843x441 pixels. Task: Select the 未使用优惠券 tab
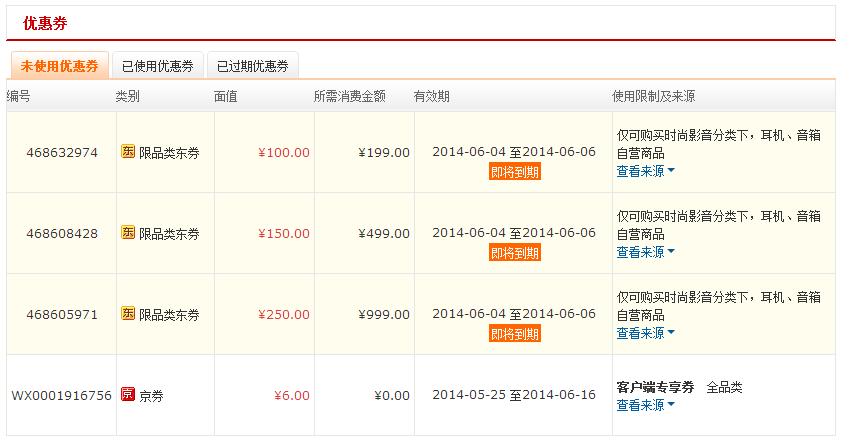[59, 66]
